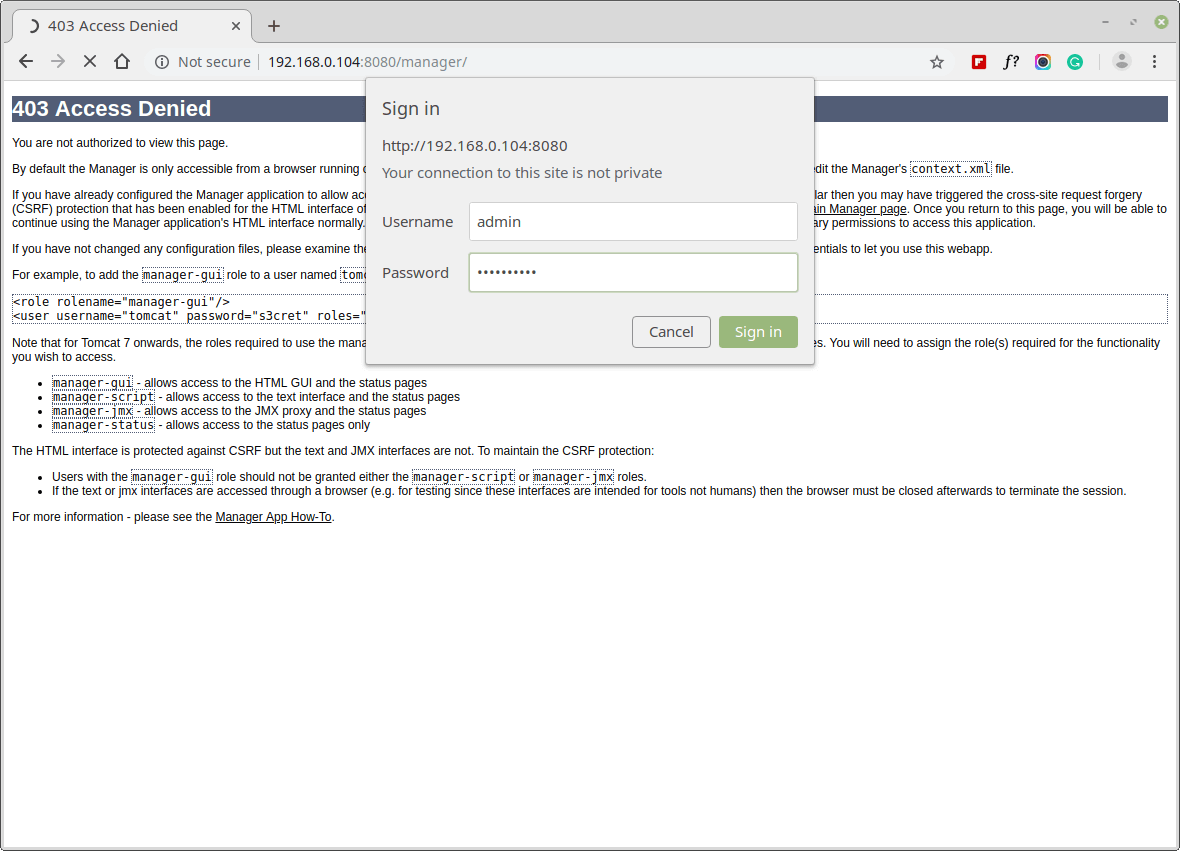Screen dimensions: 1180x851
Task: Open the browser home page icon
Action: pyautogui.click(x=122, y=62)
